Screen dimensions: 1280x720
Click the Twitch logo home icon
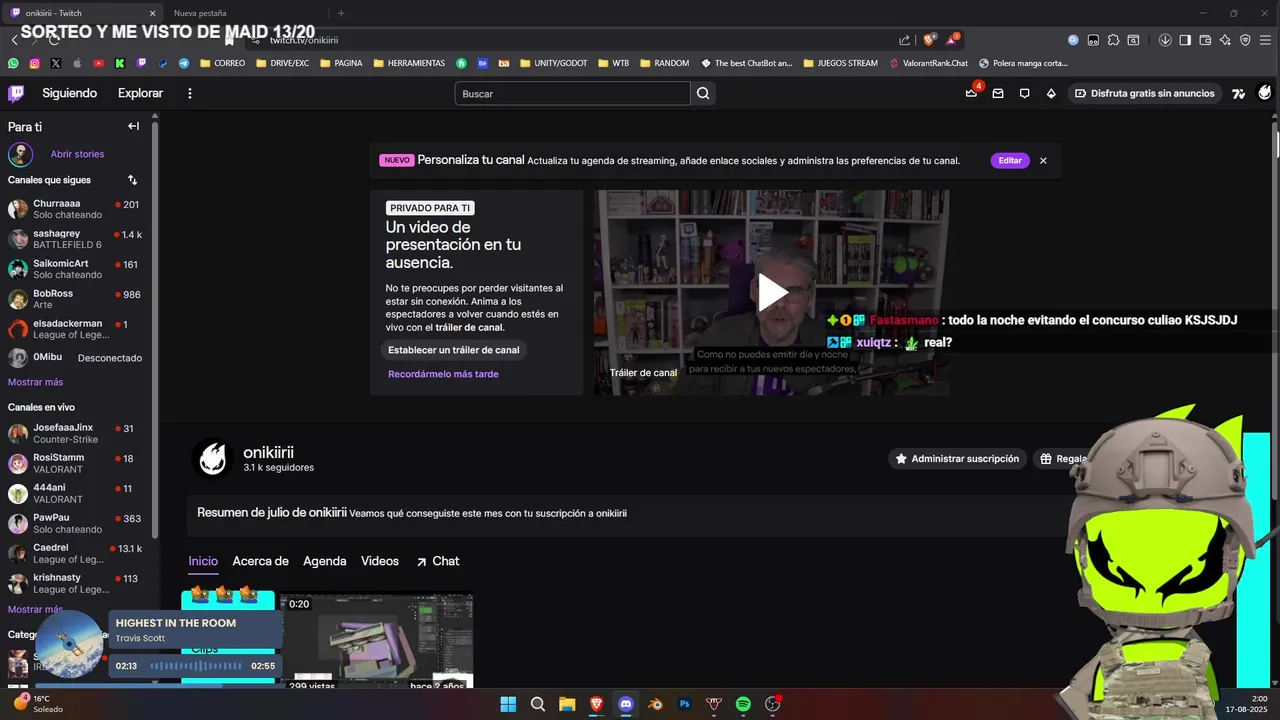pyautogui.click(x=16, y=93)
